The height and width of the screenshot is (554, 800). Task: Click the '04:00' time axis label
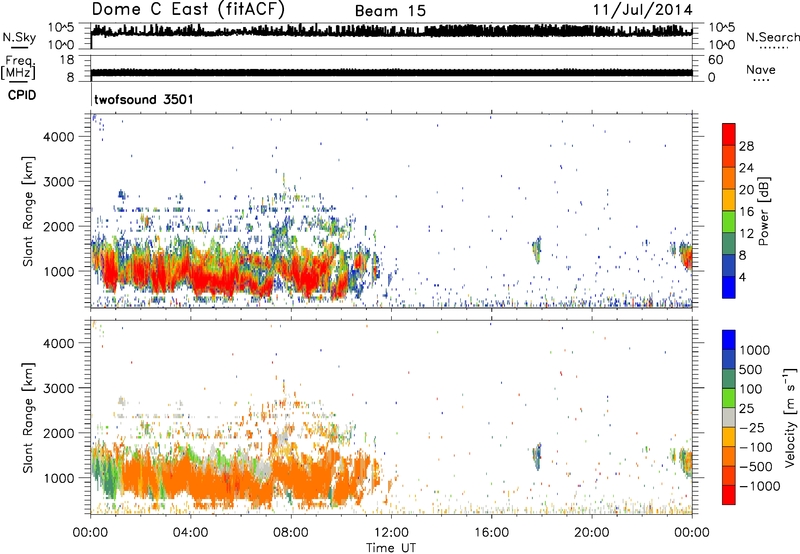tap(190, 533)
